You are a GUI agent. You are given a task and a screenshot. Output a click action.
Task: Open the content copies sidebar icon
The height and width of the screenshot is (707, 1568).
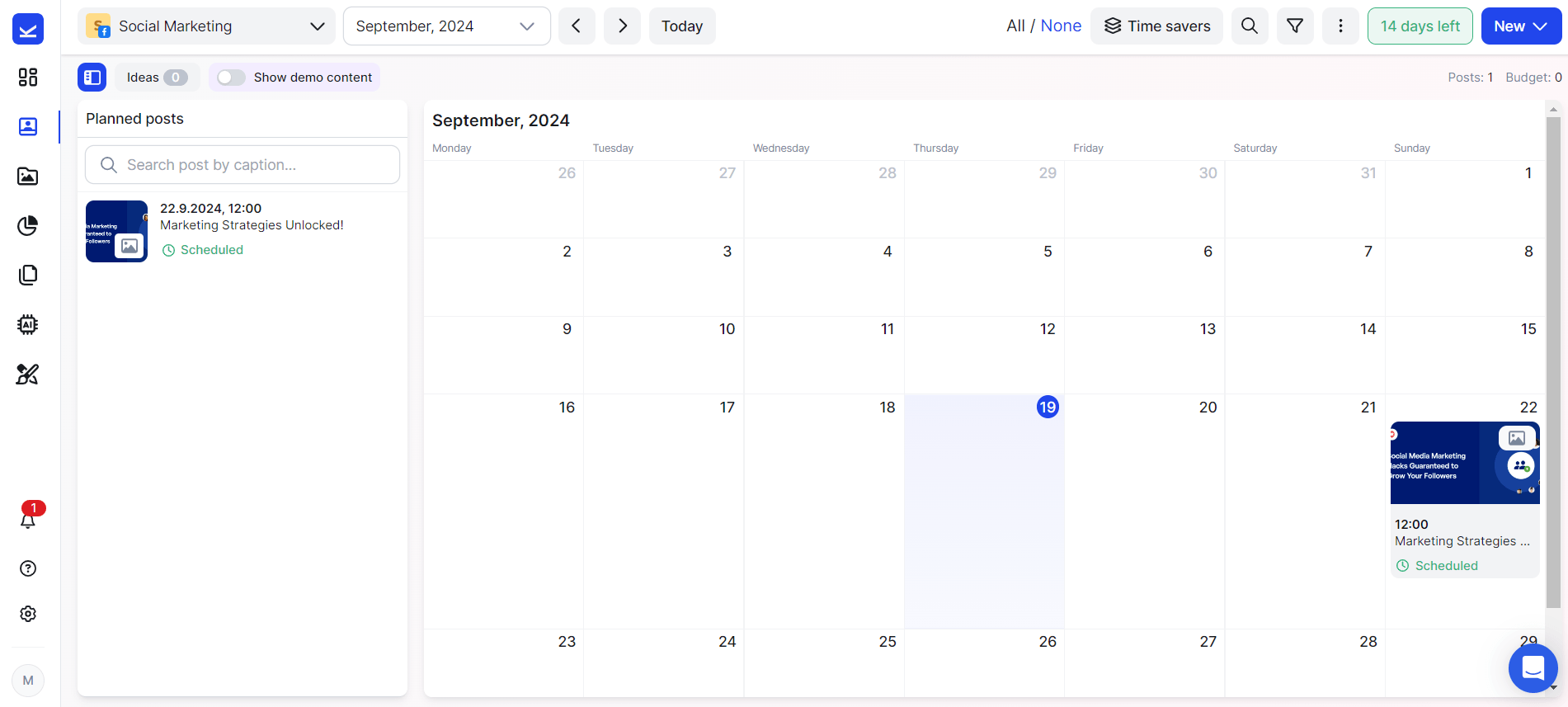(28, 275)
